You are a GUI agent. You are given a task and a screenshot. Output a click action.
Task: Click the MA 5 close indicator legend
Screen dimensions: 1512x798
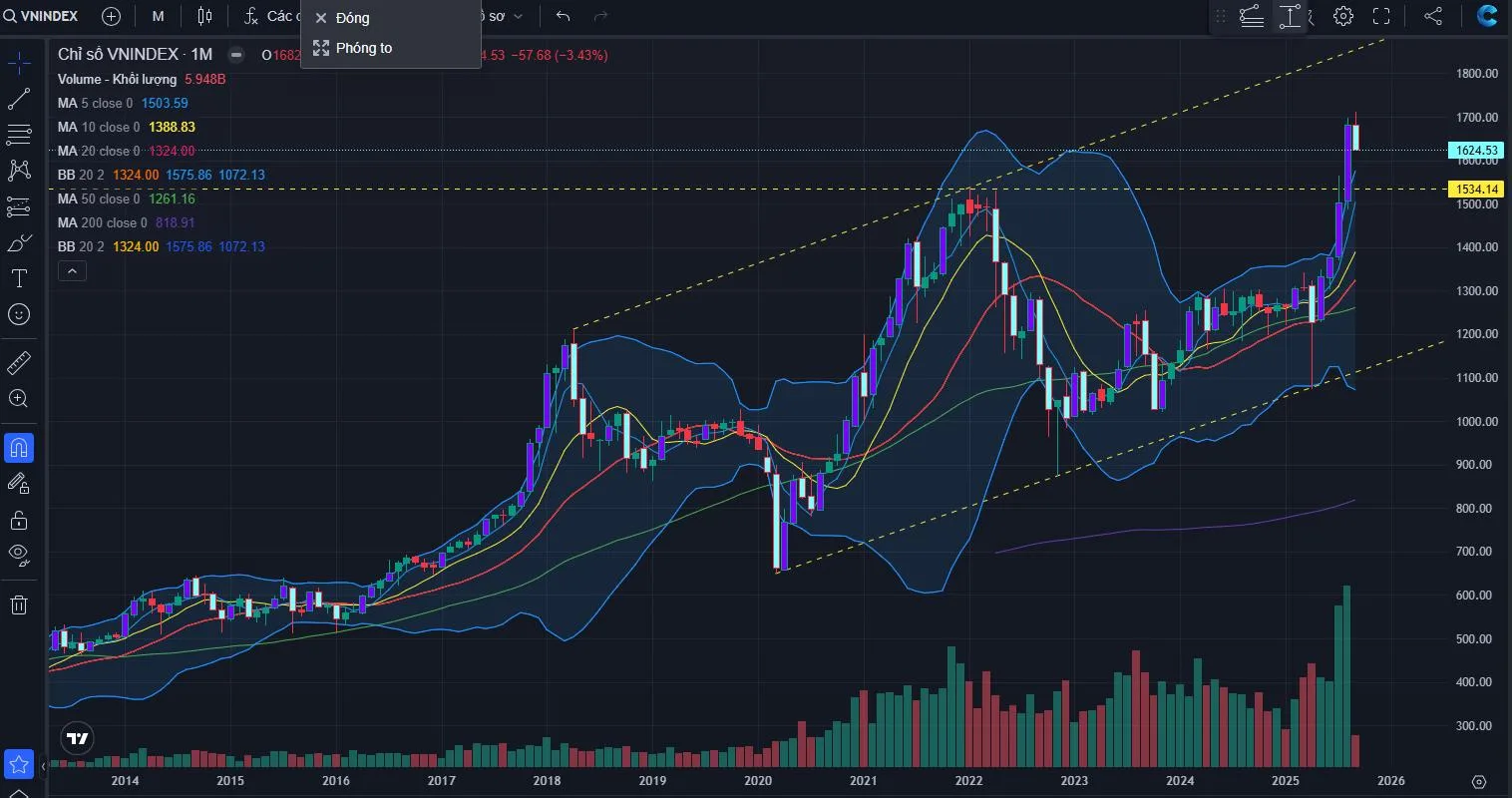(123, 103)
